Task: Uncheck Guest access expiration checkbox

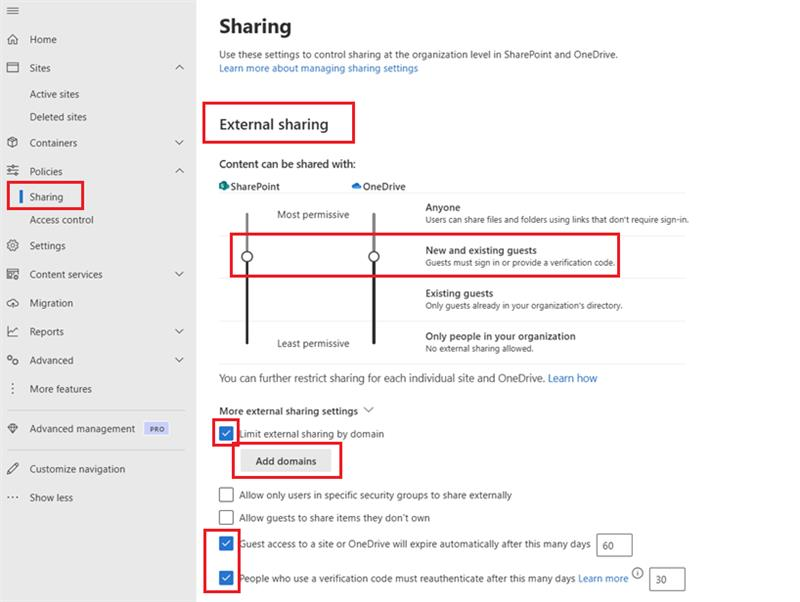Action: [x=226, y=543]
